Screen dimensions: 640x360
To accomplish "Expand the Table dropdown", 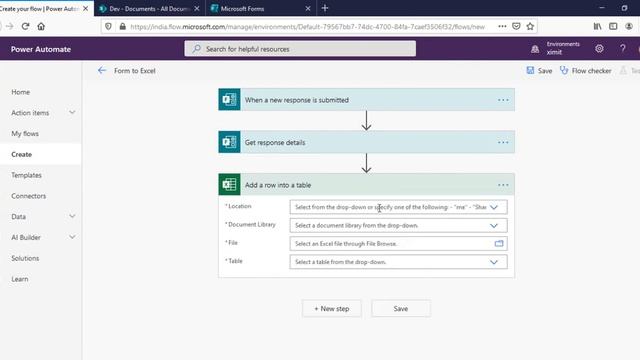I will [x=493, y=262].
